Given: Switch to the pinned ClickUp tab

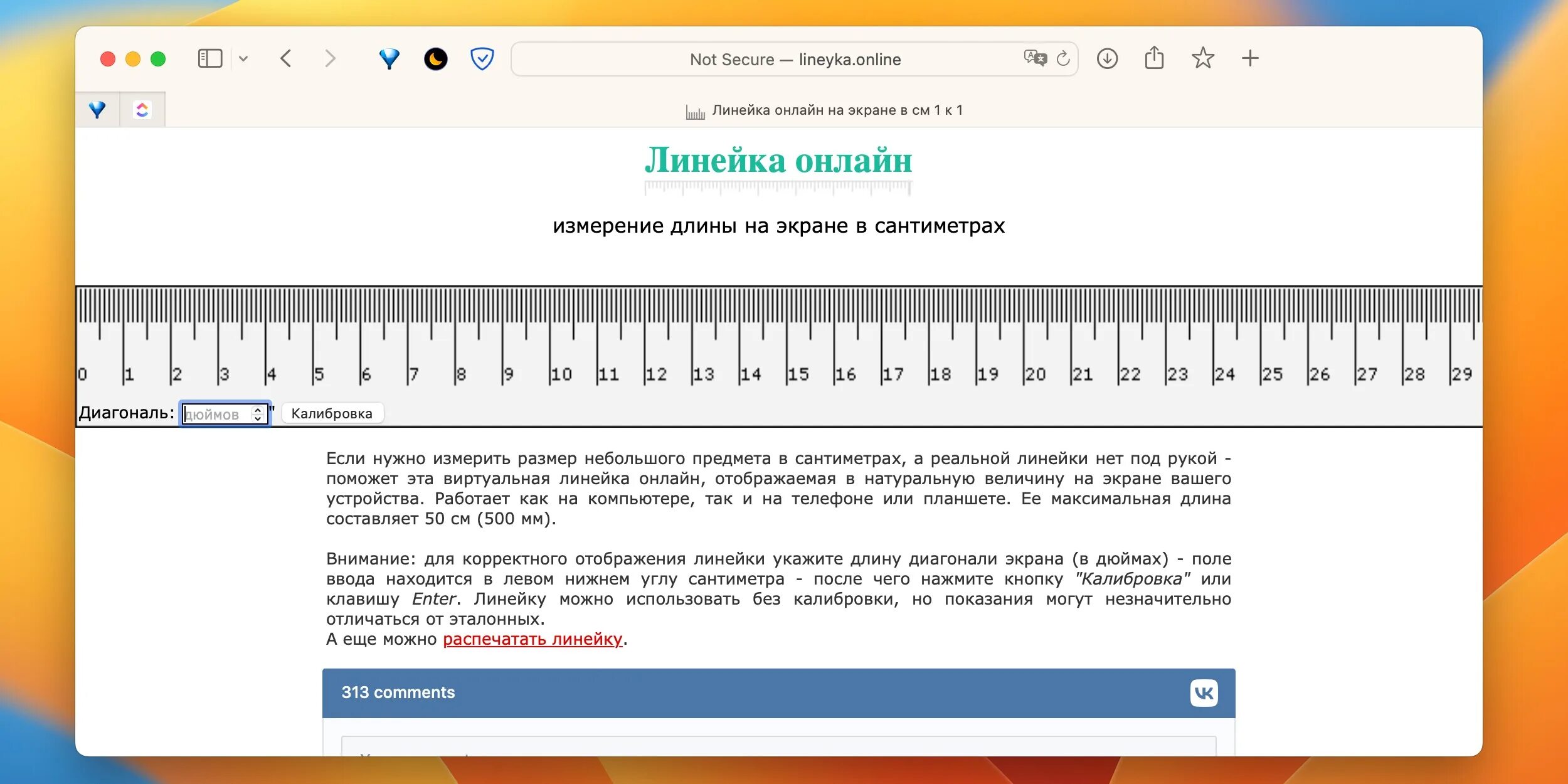Looking at the screenshot, I should pos(142,110).
